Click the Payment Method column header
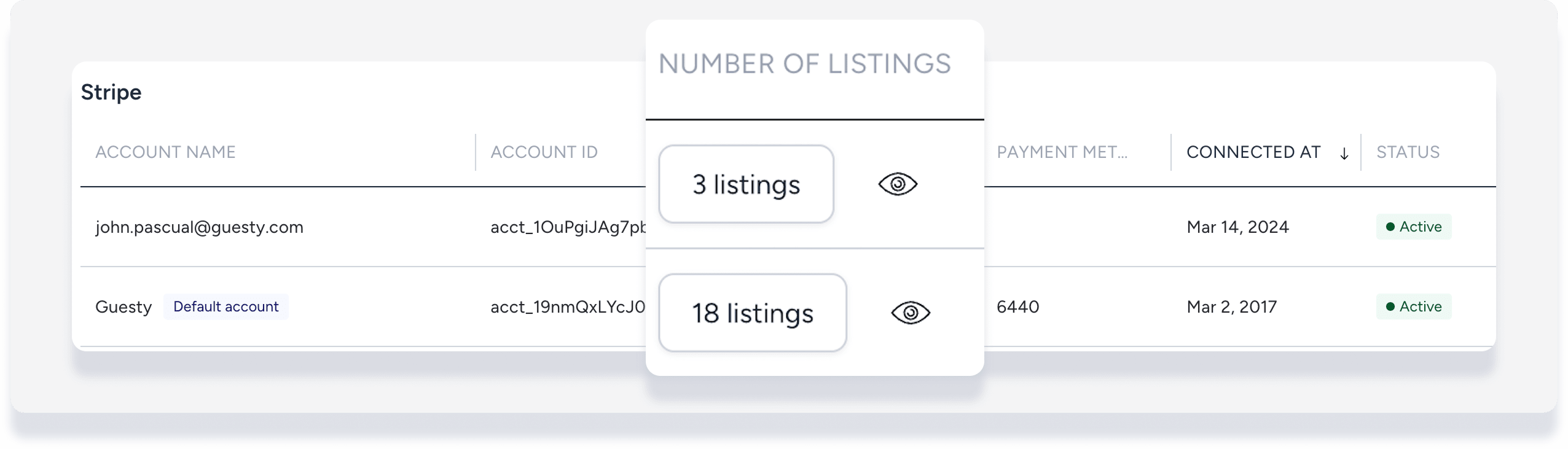 click(1062, 152)
